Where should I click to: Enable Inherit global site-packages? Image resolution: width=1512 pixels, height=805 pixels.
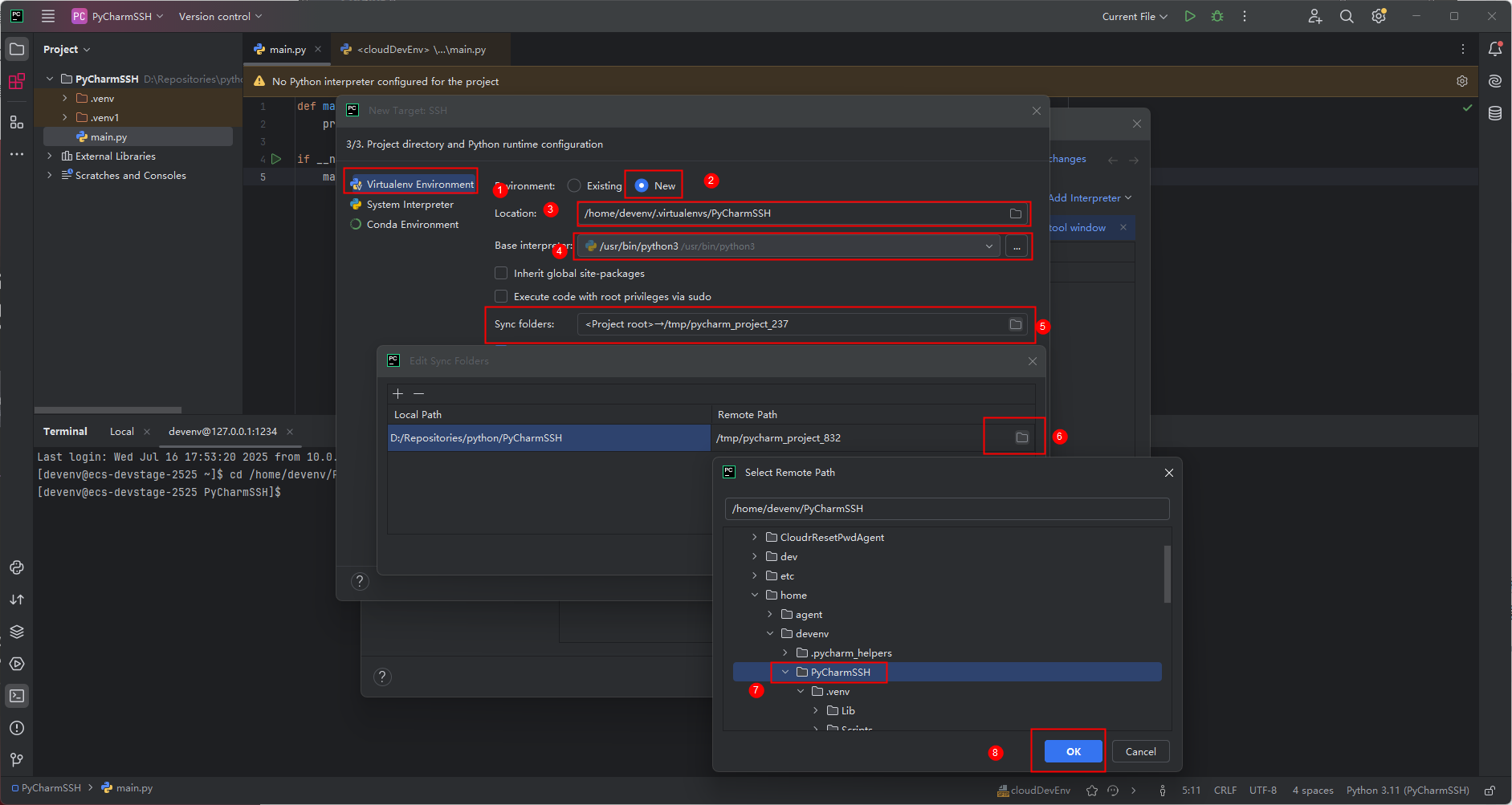click(x=500, y=273)
